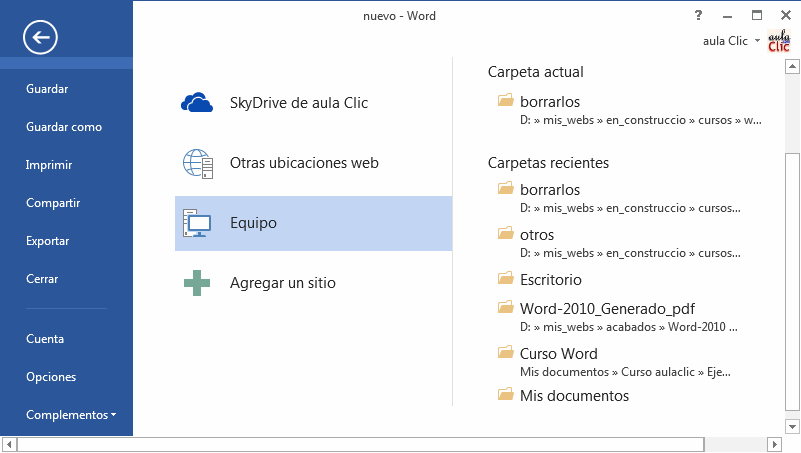
Task: Choose Exportar from the backstage menu
Action: tap(48, 241)
